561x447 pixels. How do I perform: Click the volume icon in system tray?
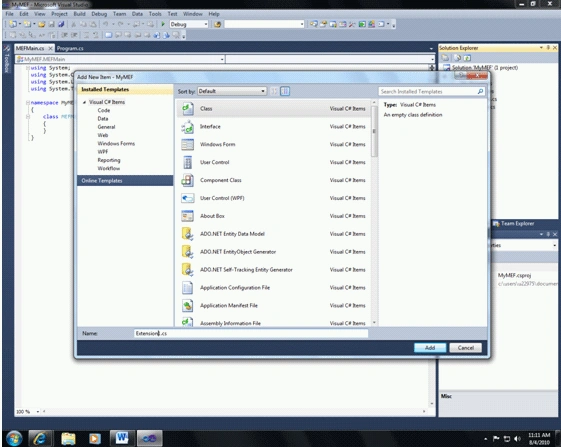[517, 438]
